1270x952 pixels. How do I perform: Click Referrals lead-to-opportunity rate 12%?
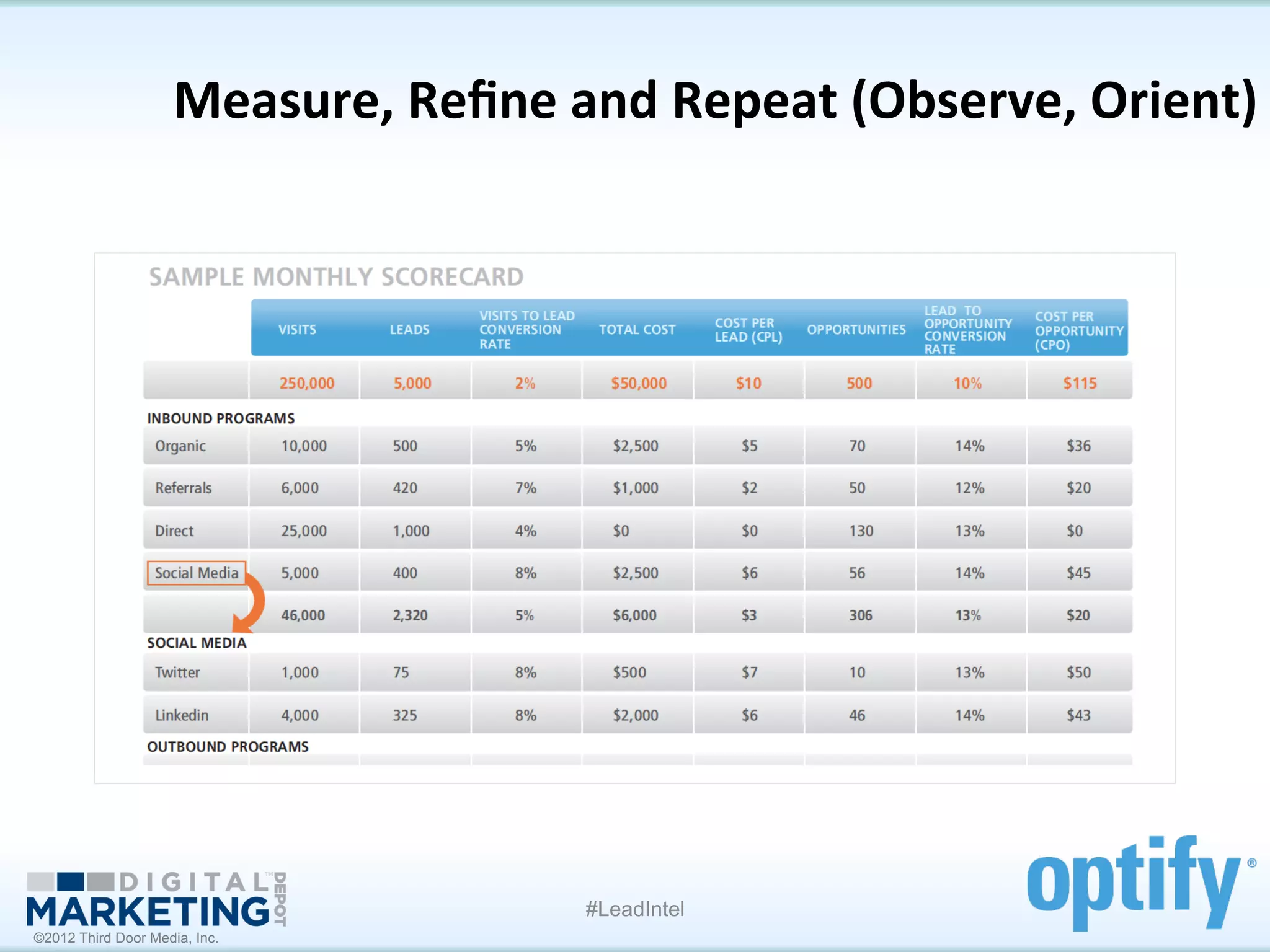[969, 488]
